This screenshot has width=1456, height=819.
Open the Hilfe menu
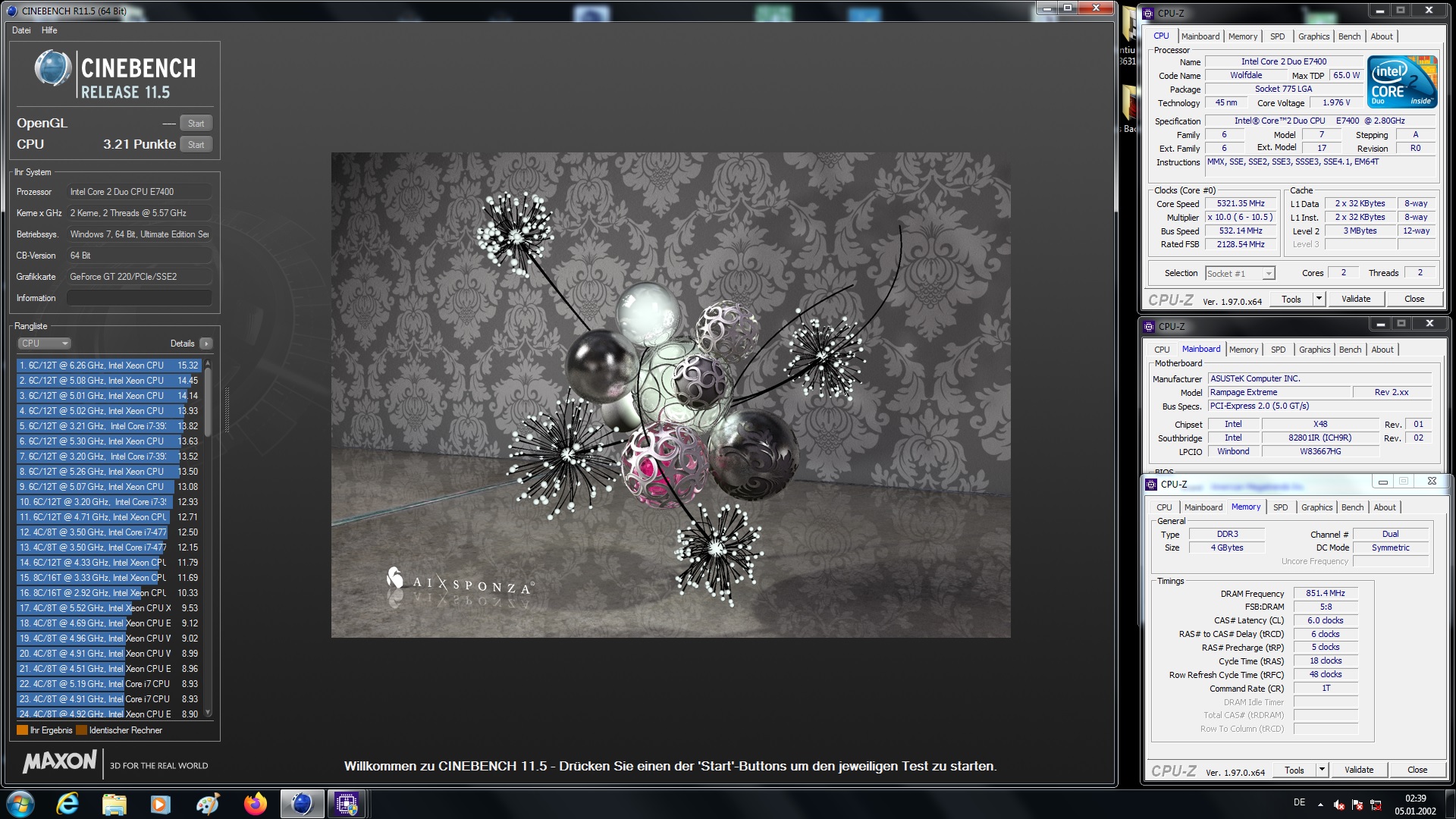[49, 30]
